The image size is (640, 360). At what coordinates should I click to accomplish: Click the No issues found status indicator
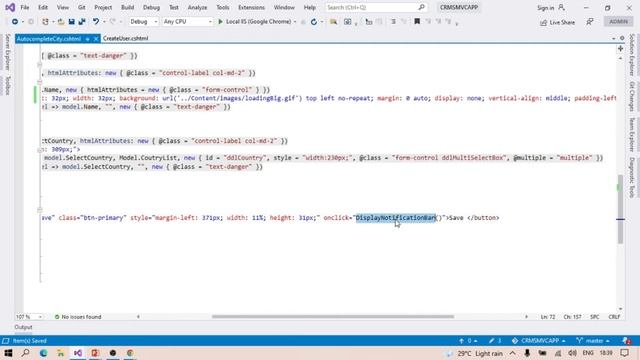78,317
